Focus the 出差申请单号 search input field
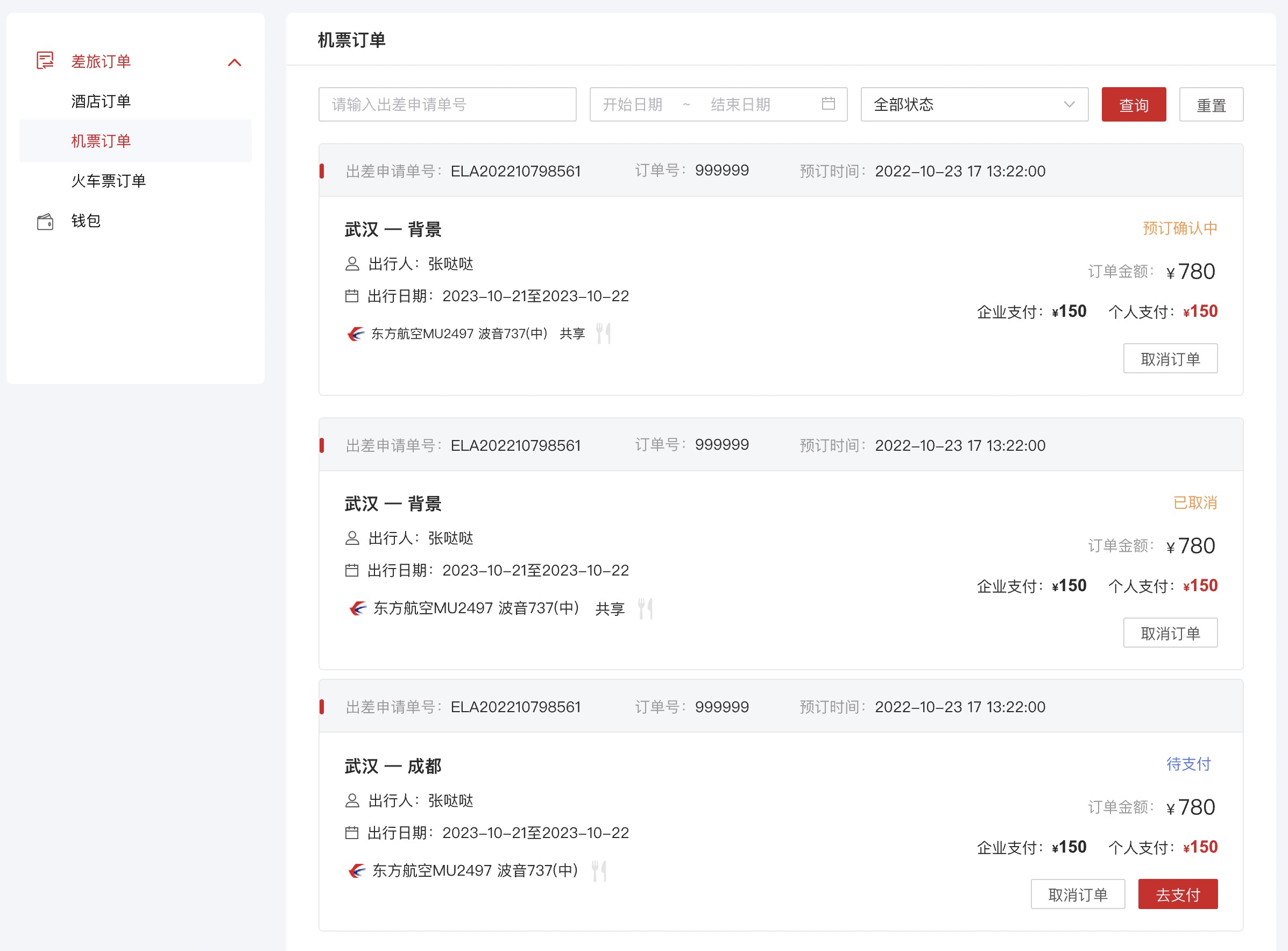 tap(447, 104)
